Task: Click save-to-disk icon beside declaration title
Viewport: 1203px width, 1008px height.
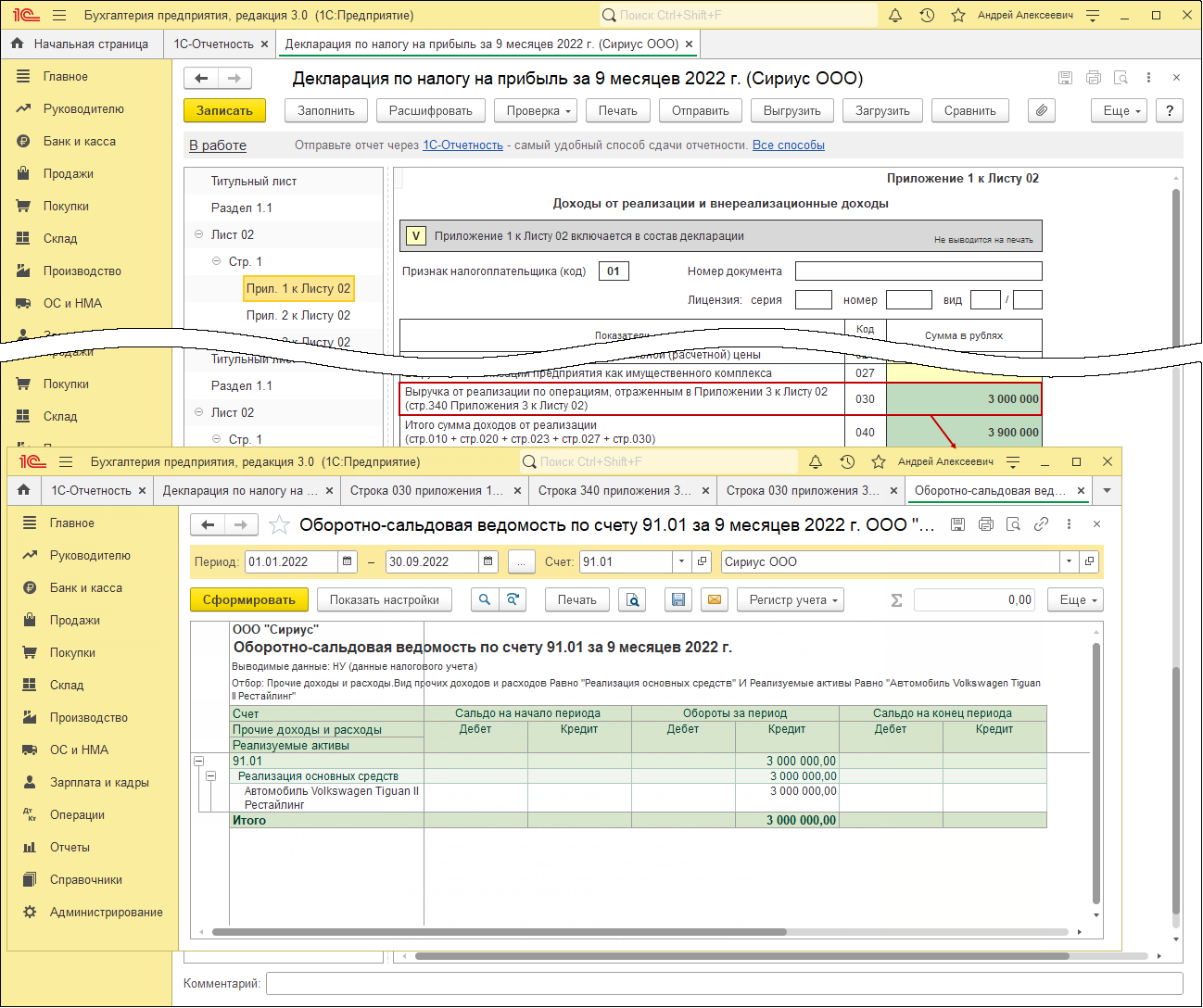Action: tap(1065, 78)
